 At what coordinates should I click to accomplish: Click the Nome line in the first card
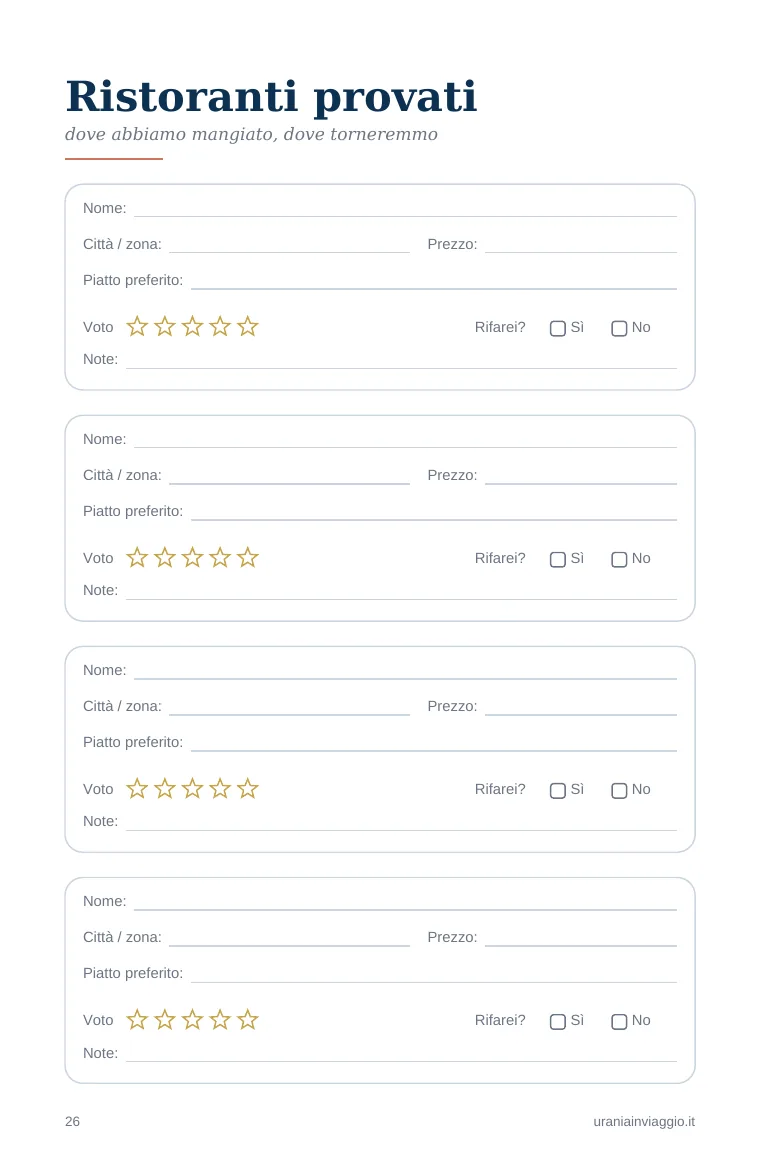(x=405, y=209)
